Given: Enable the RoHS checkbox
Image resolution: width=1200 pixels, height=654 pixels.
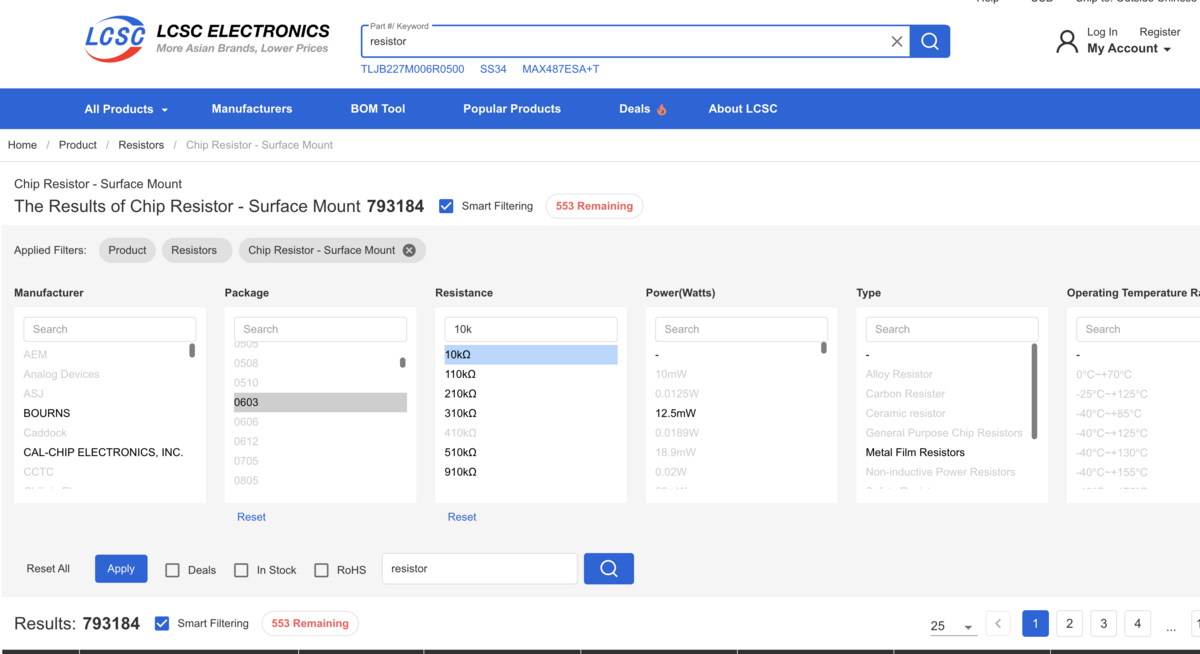Looking at the screenshot, I should coord(321,570).
